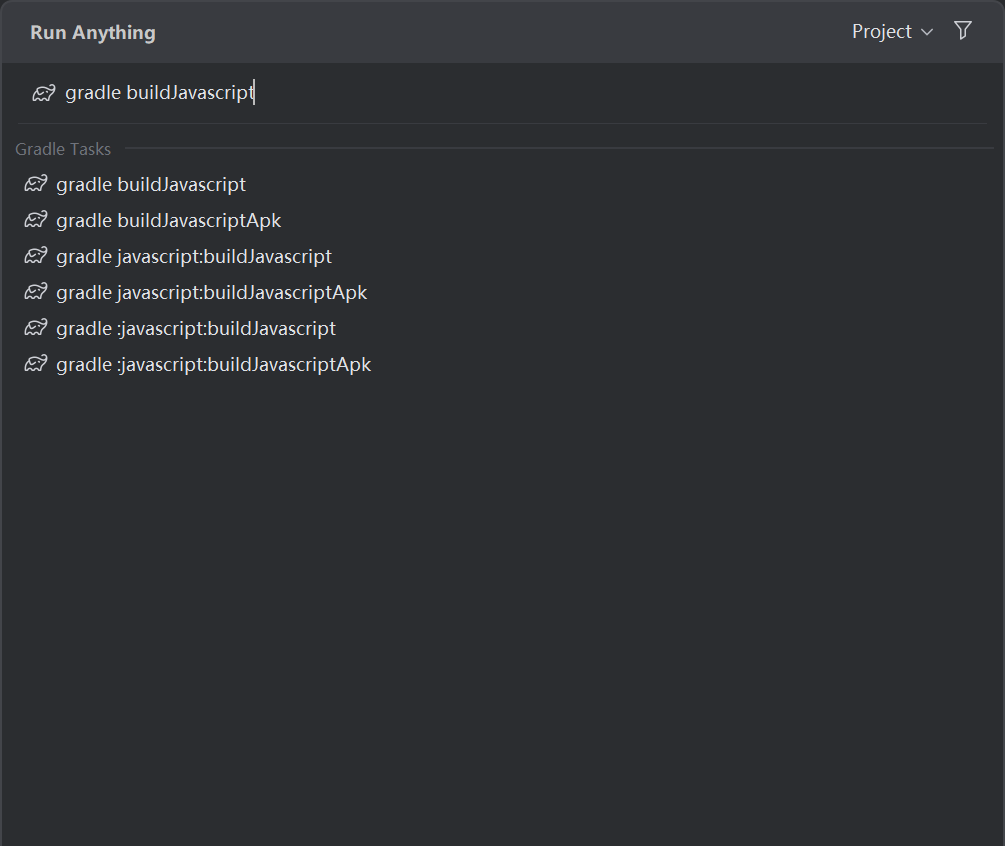Select "gradle javascript:buildJavascriptApk" from the list
The width and height of the screenshot is (1005, 846).
coord(211,292)
